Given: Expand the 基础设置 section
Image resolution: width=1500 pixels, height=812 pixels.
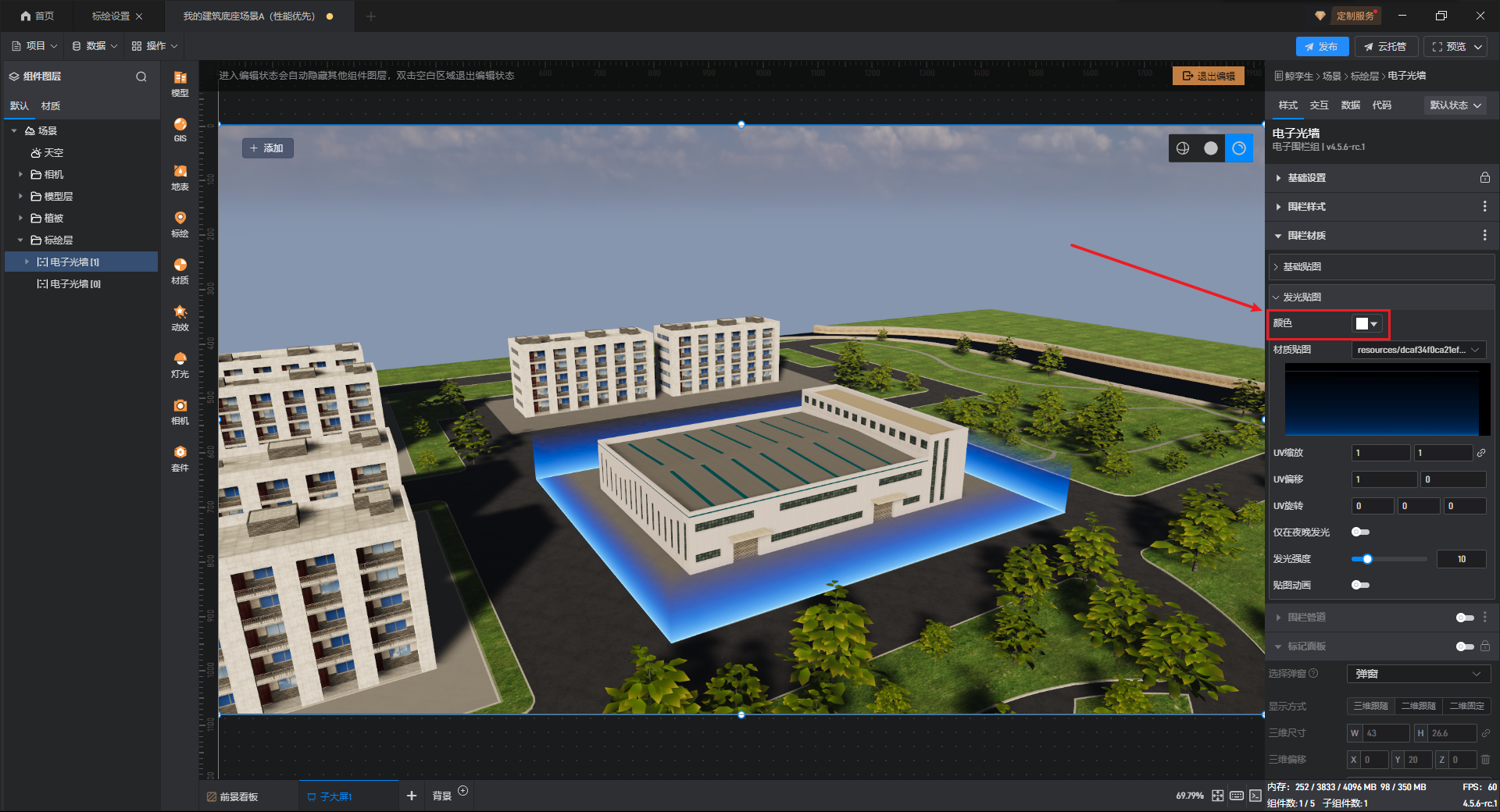Looking at the screenshot, I should coord(1306,178).
